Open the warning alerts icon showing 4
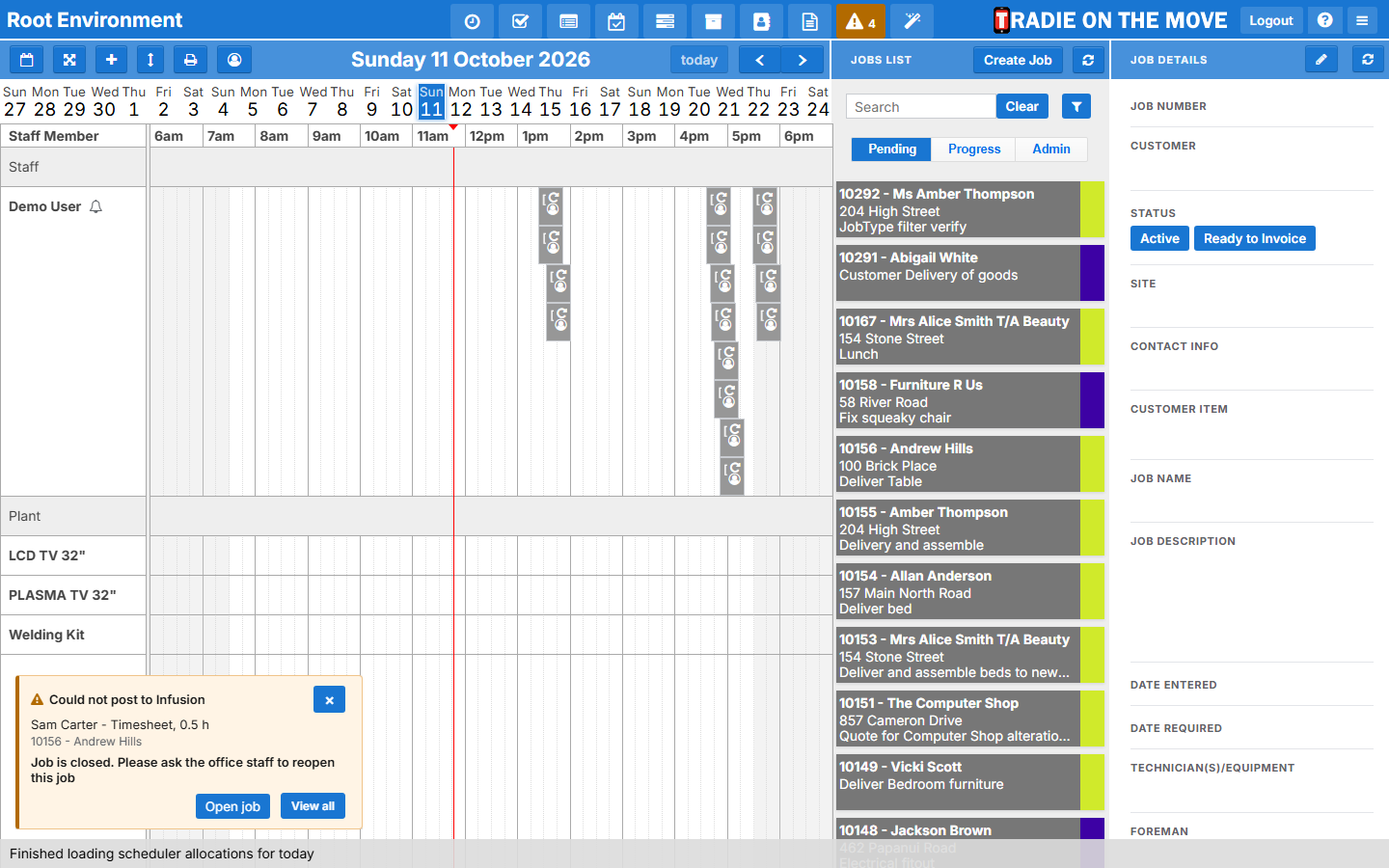 [860, 20]
